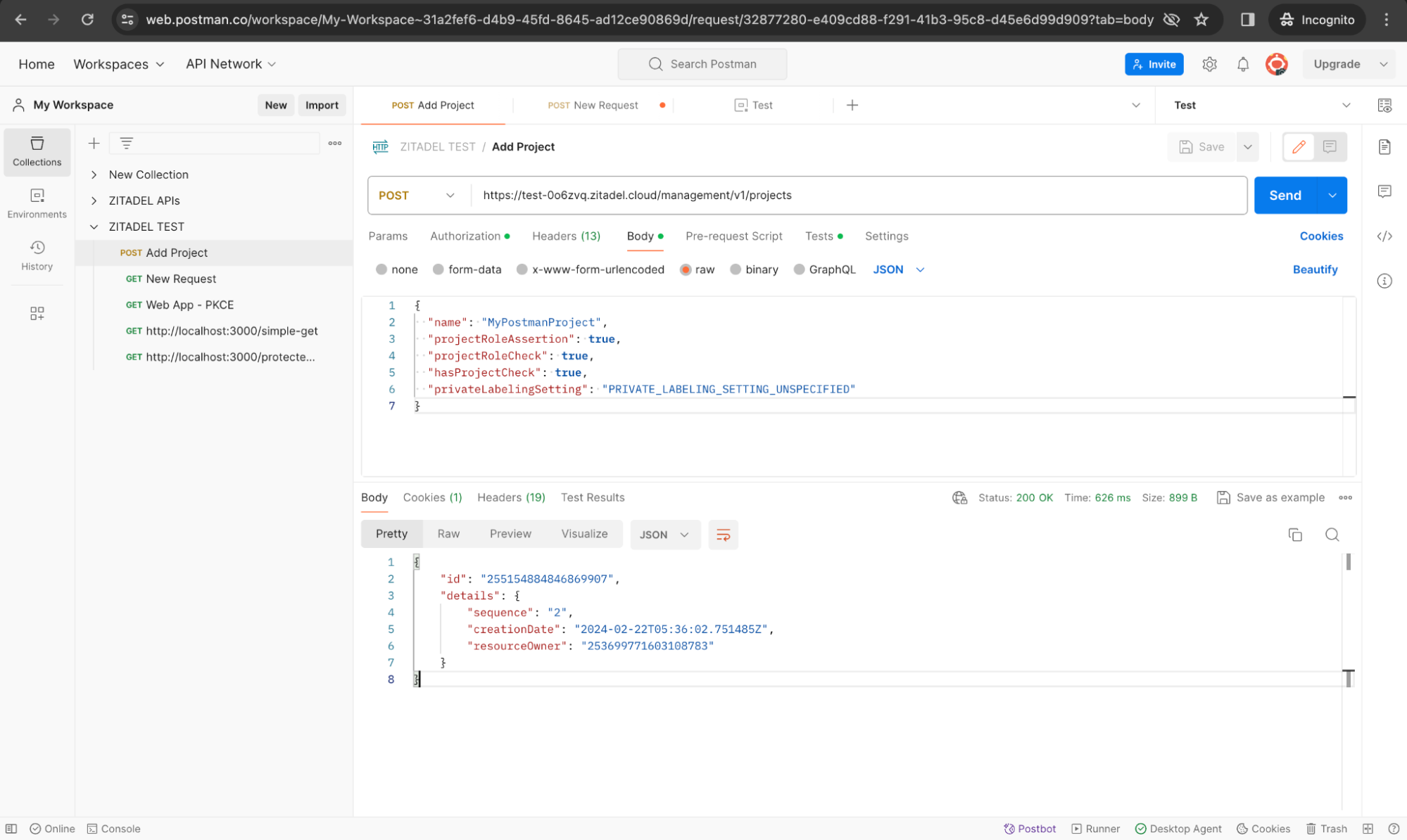The image size is (1407, 840).
Task: Open Trash in the status bar
Action: (1327, 829)
